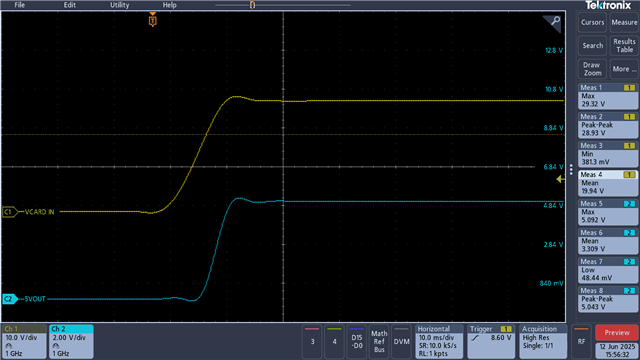Select the orange trigger position marker T

pos(153,20)
